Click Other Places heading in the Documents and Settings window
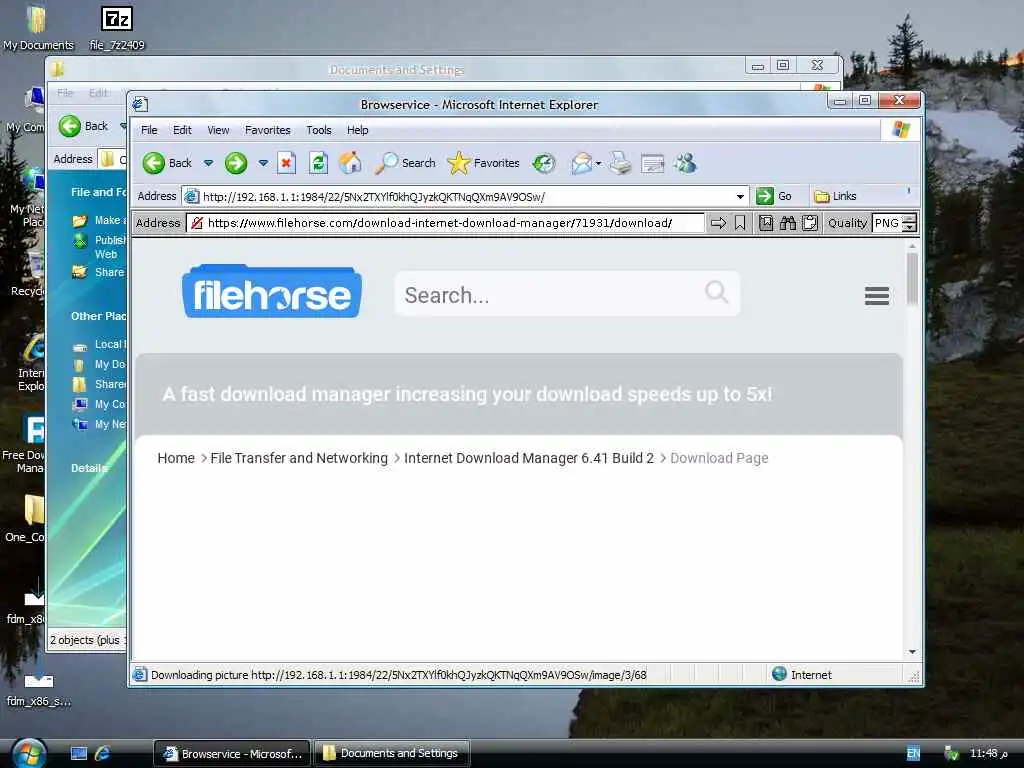The height and width of the screenshot is (768, 1024). coord(98,316)
